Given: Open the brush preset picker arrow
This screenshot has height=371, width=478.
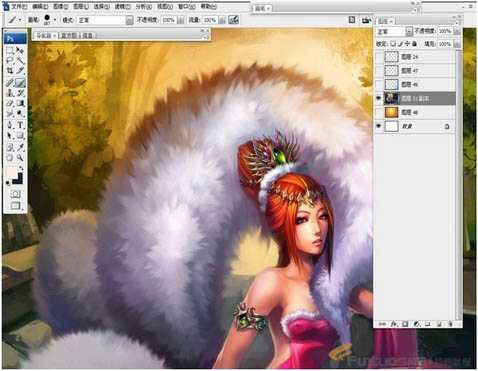Looking at the screenshot, I should coord(55,20).
